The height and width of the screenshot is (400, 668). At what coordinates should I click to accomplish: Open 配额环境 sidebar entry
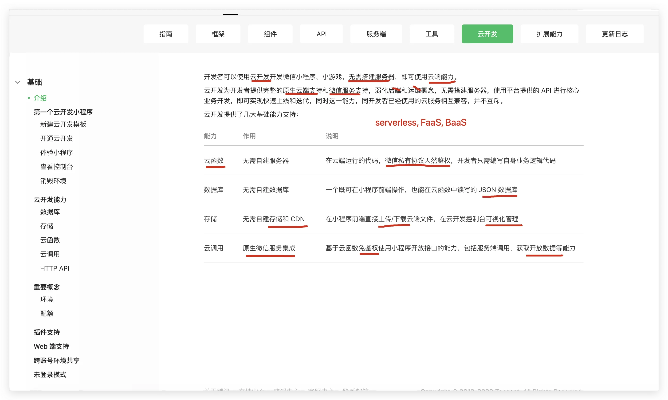coord(53,181)
